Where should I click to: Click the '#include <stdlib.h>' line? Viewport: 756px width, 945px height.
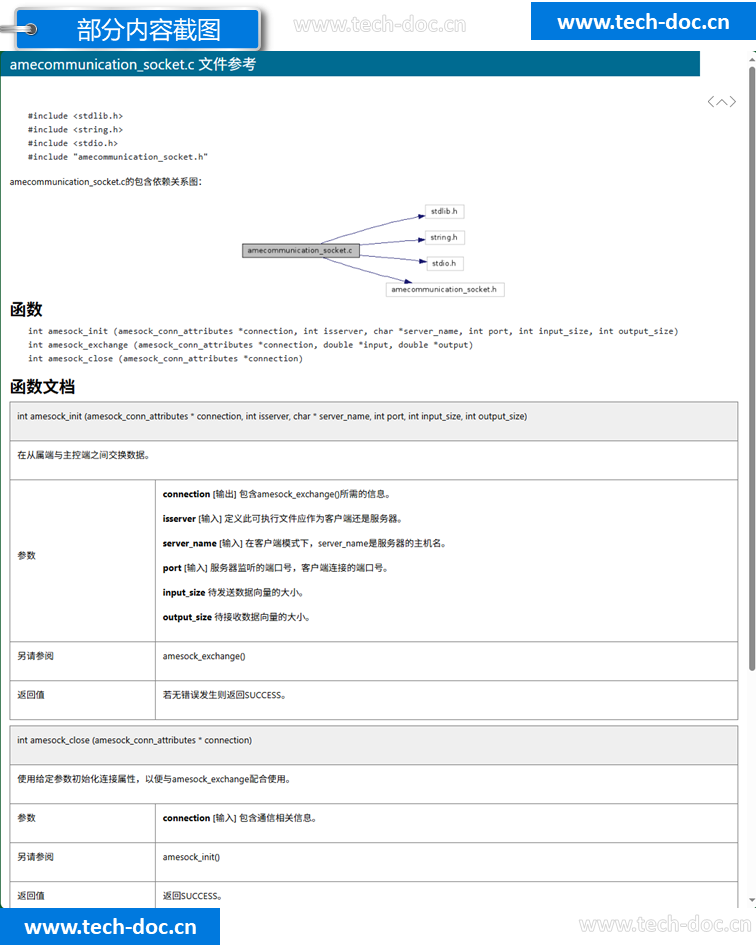[x=75, y=116]
